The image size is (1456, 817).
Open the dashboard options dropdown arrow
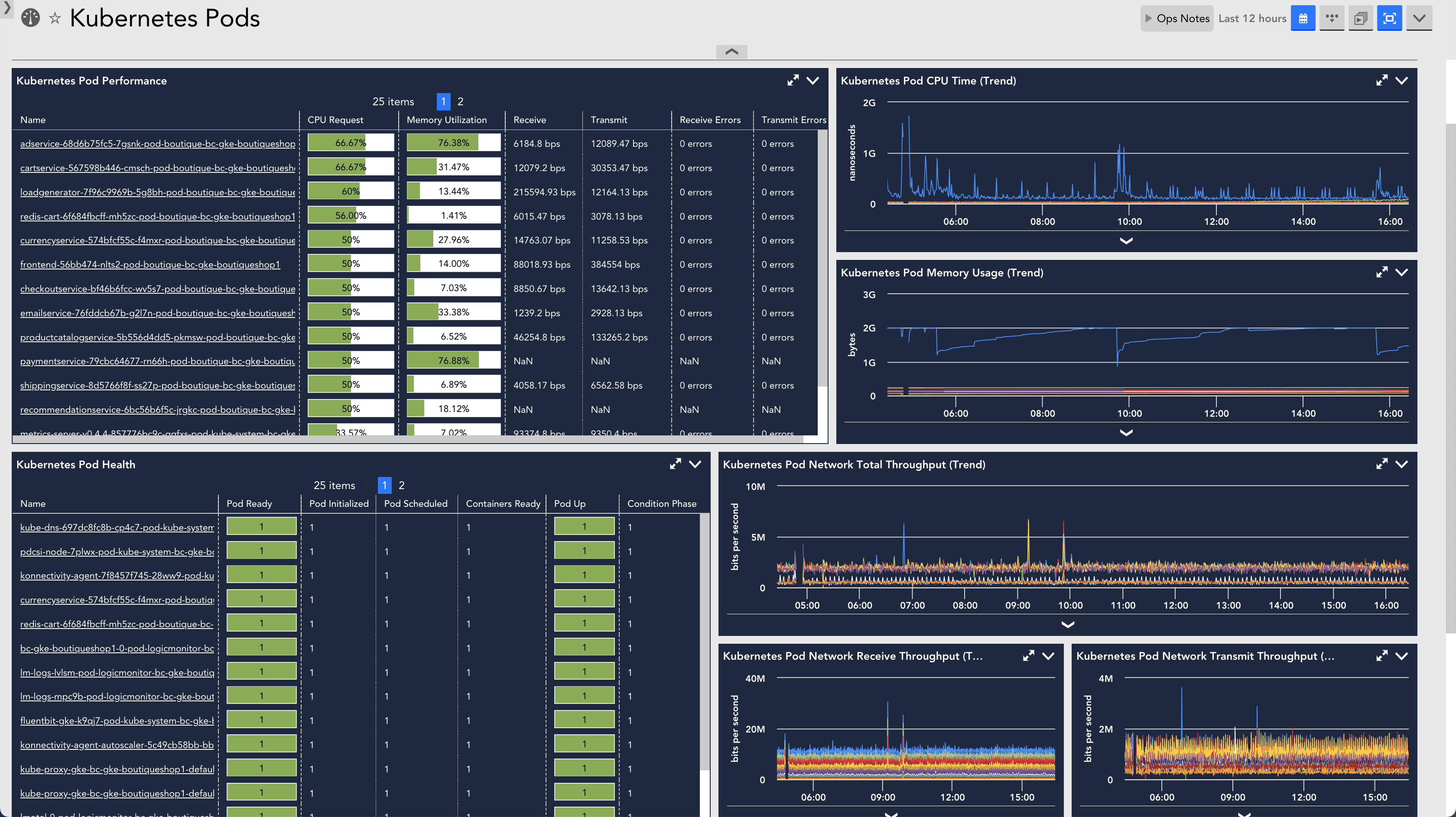(1419, 18)
